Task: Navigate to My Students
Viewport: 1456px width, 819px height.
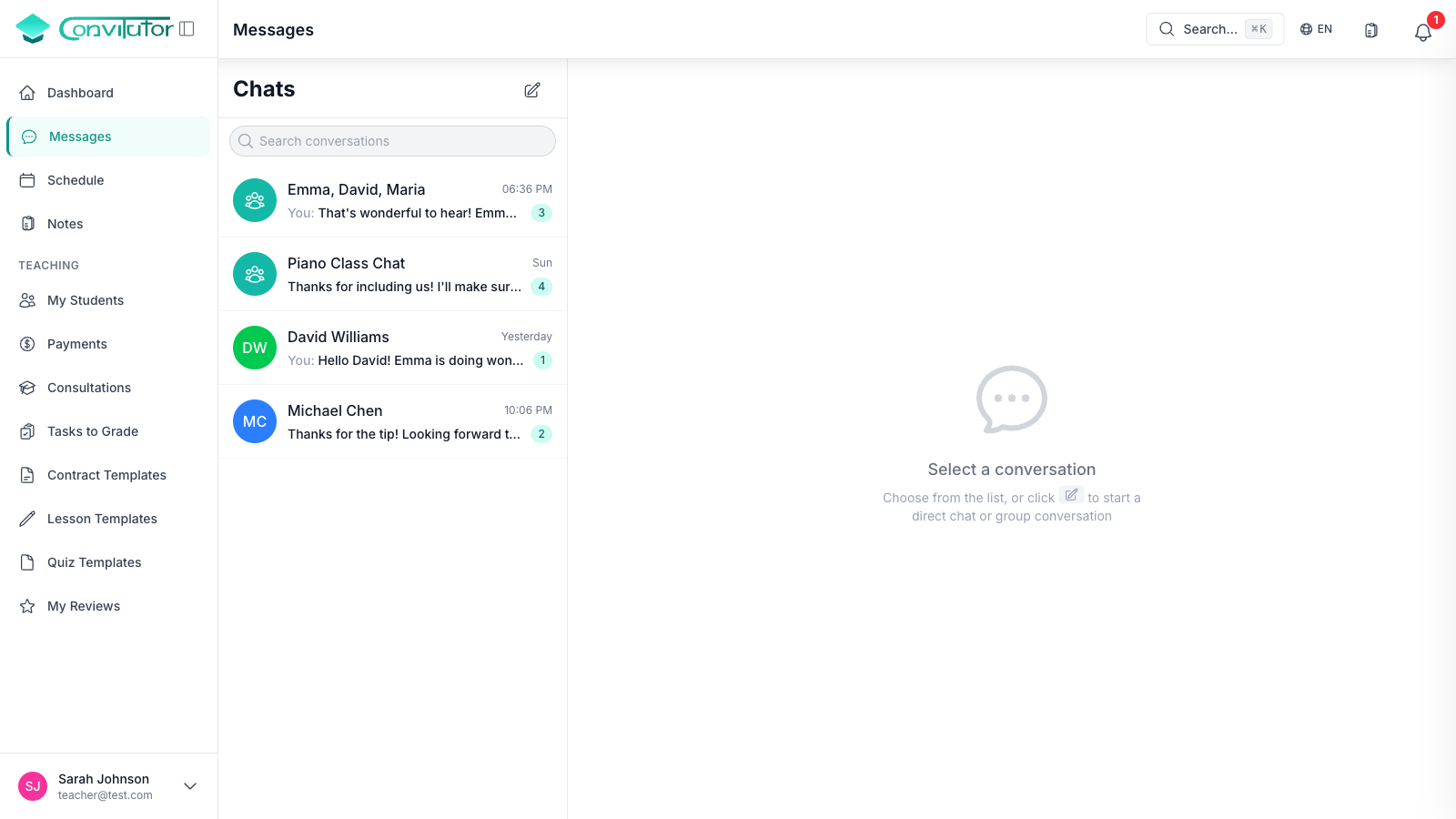Action: (85, 300)
